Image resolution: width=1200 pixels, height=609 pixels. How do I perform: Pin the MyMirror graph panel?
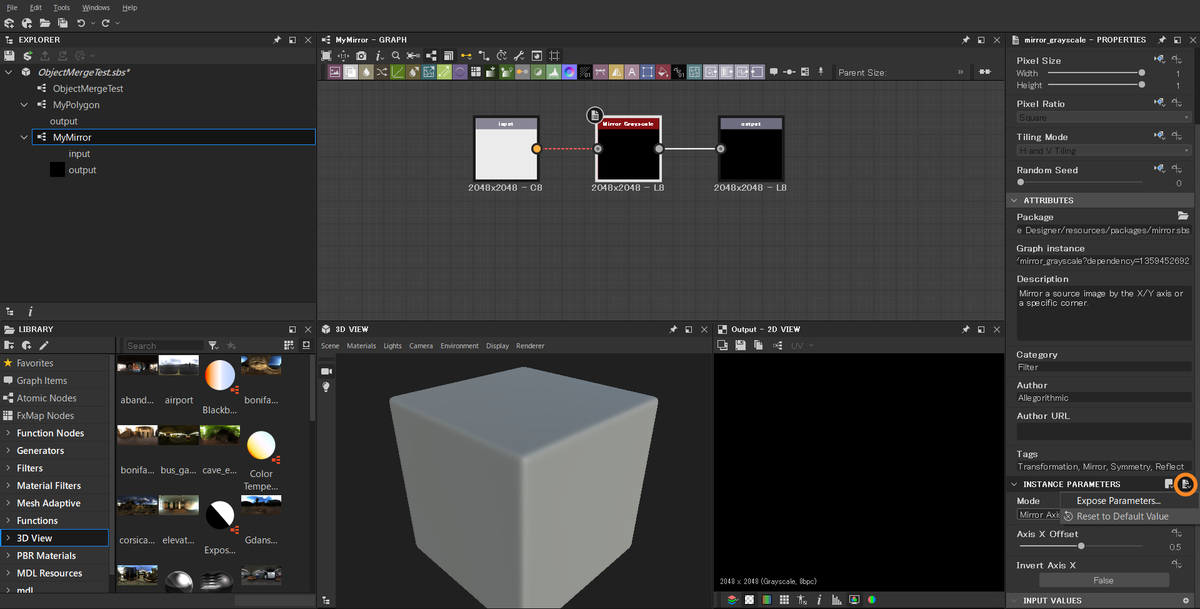965,40
